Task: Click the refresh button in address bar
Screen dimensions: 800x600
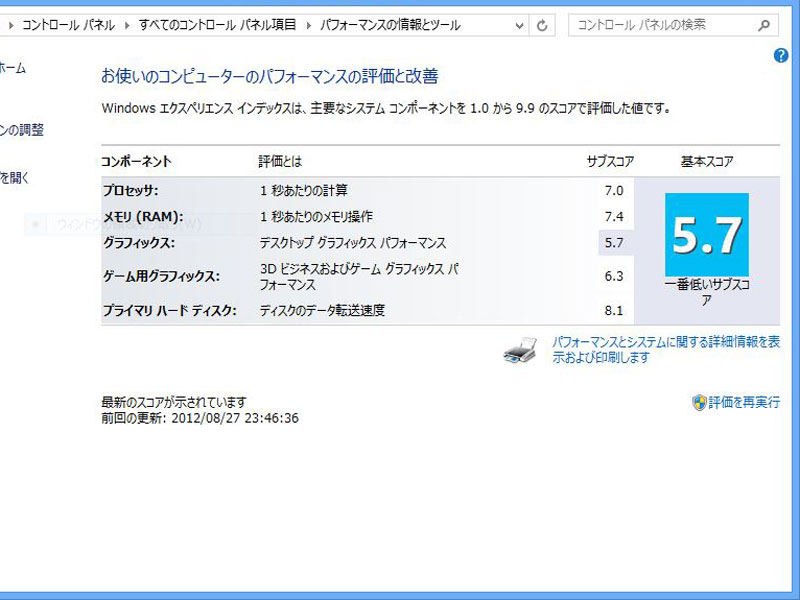Action: point(542,25)
